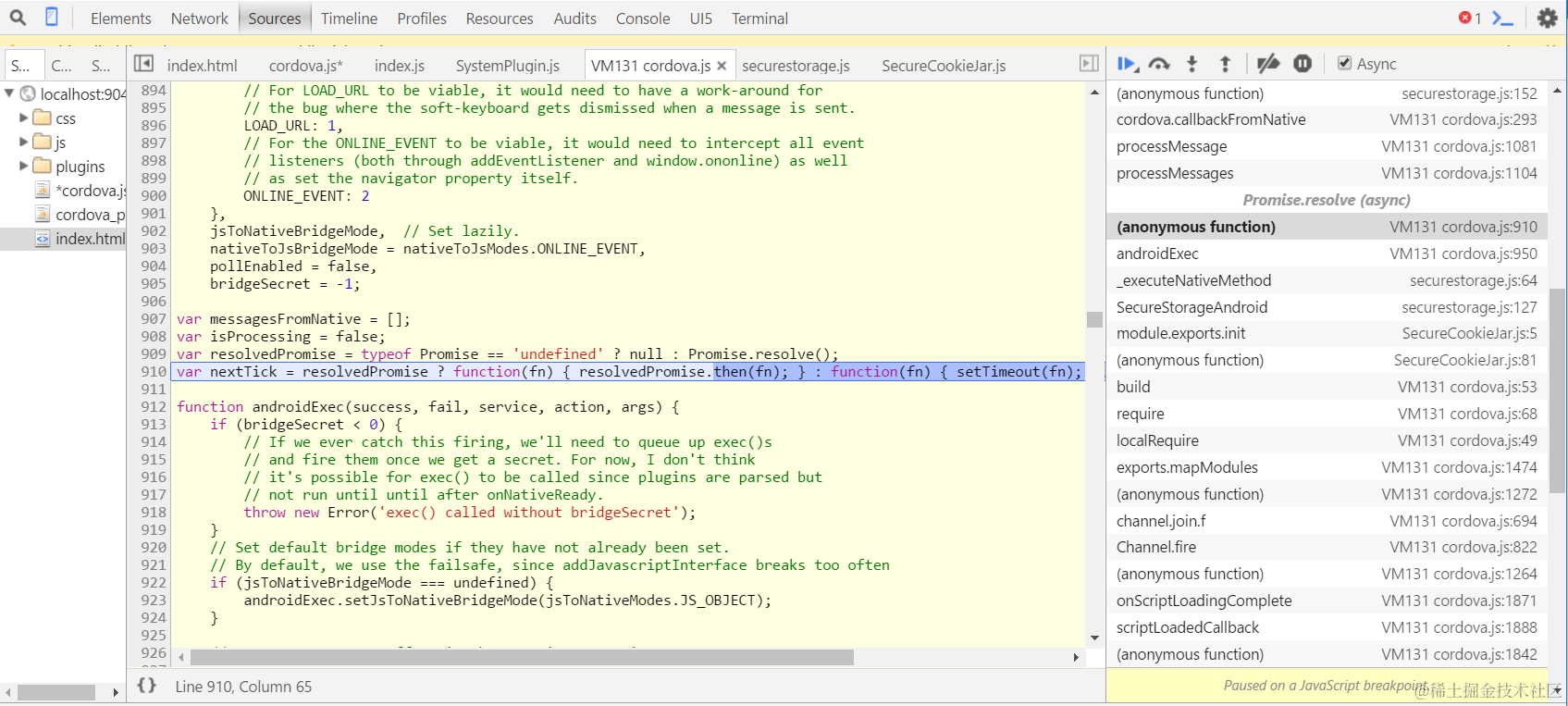This screenshot has height=706, width=1568.
Task: Select cordova.callbackFromNative stack frame
Action: pos(1327,119)
